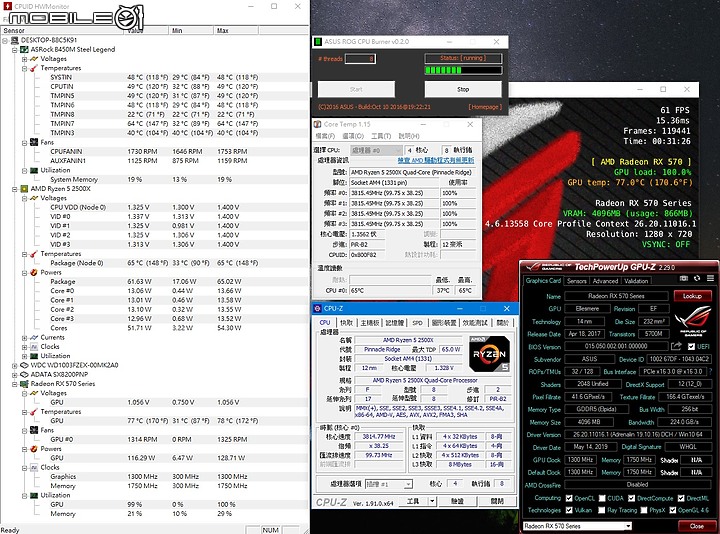720x534 pixels.
Task: Click the Lookup button in GPU-Z
Action: 692,296
